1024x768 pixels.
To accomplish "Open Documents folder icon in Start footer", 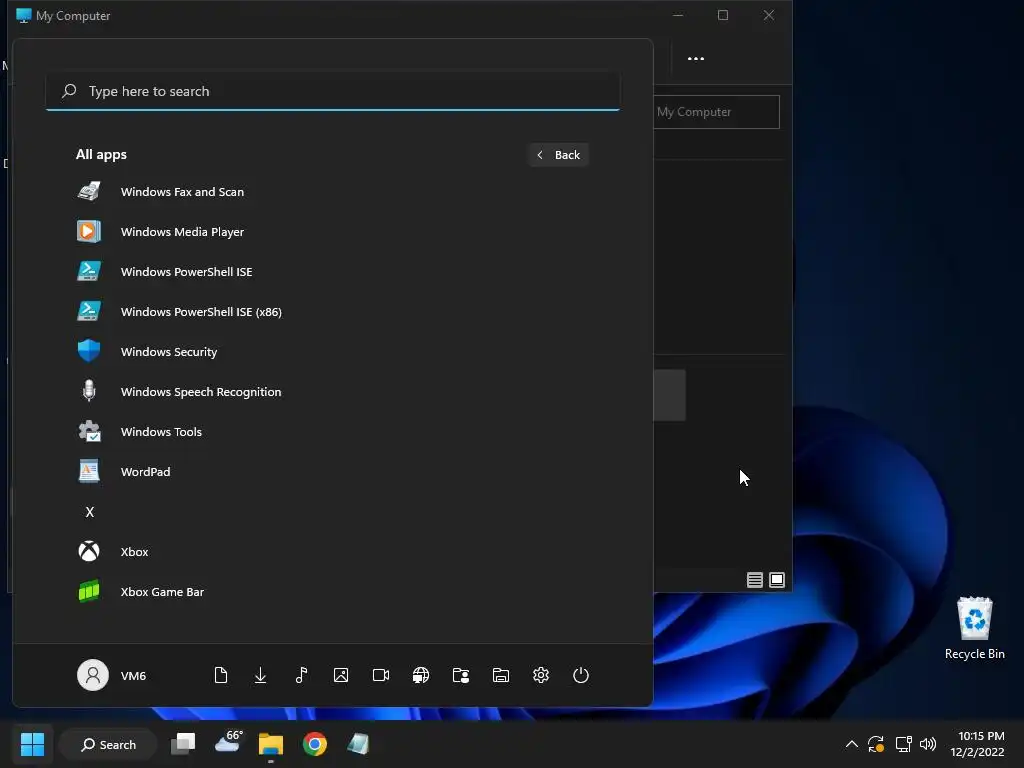I will 221,675.
